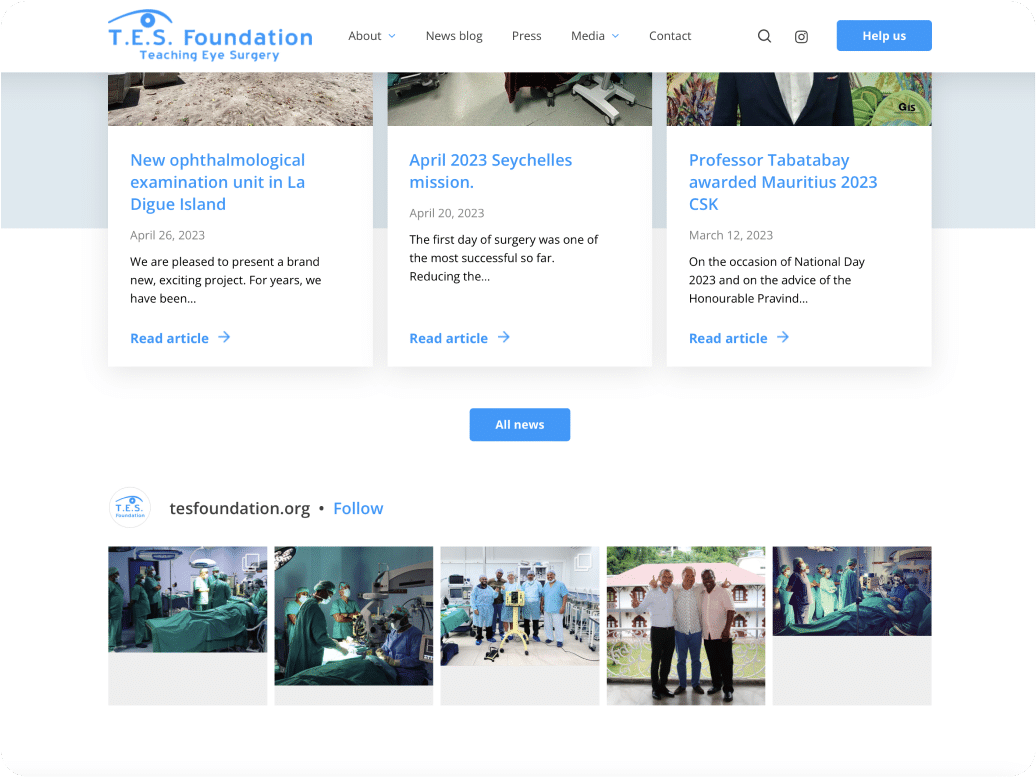The width and height of the screenshot is (1036, 777).
Task: Open Instagram photo of surgeons at microscope
Action: (354, 616)
